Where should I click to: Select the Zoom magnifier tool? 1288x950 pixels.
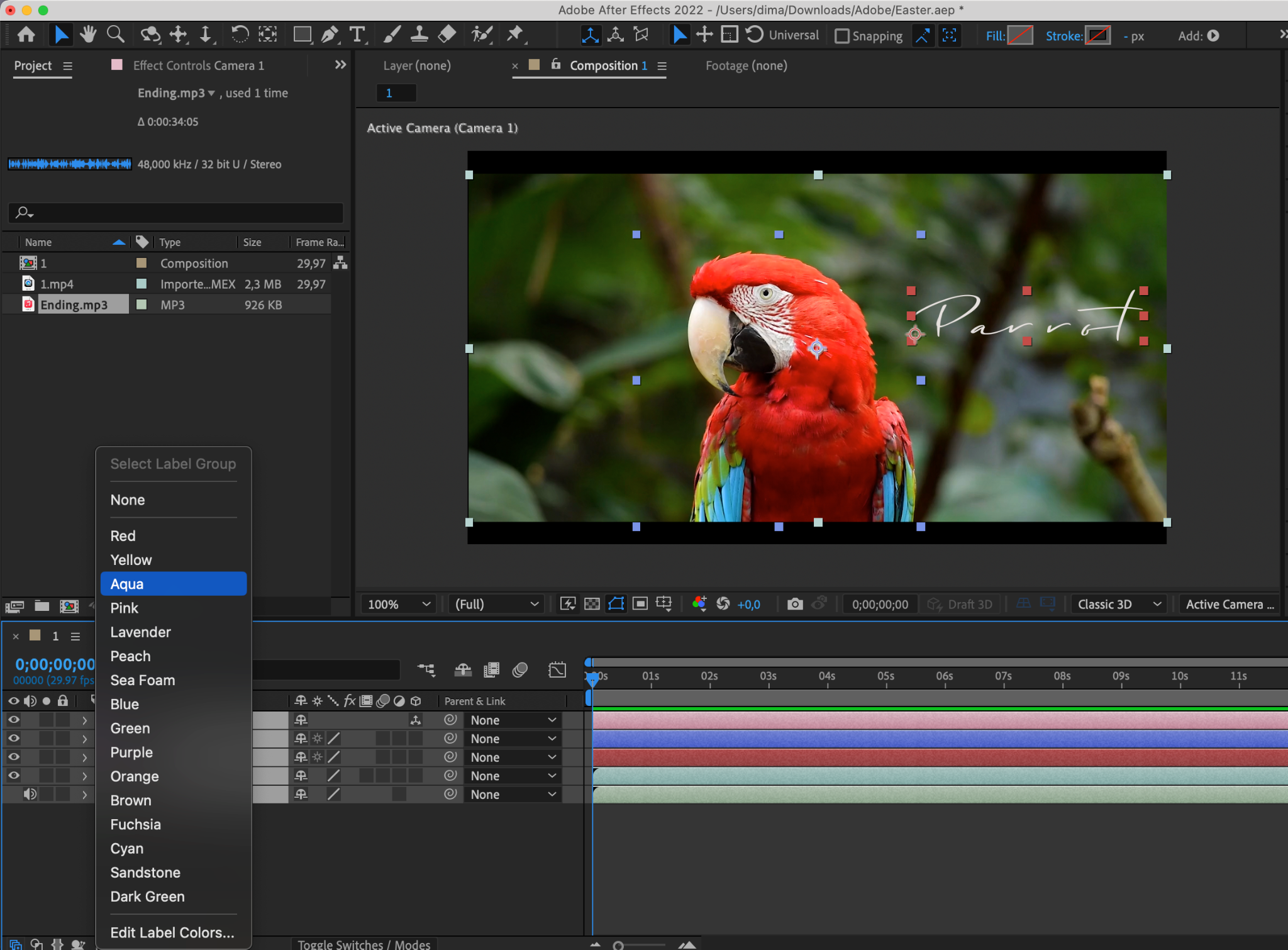click(x=115, y=35)
